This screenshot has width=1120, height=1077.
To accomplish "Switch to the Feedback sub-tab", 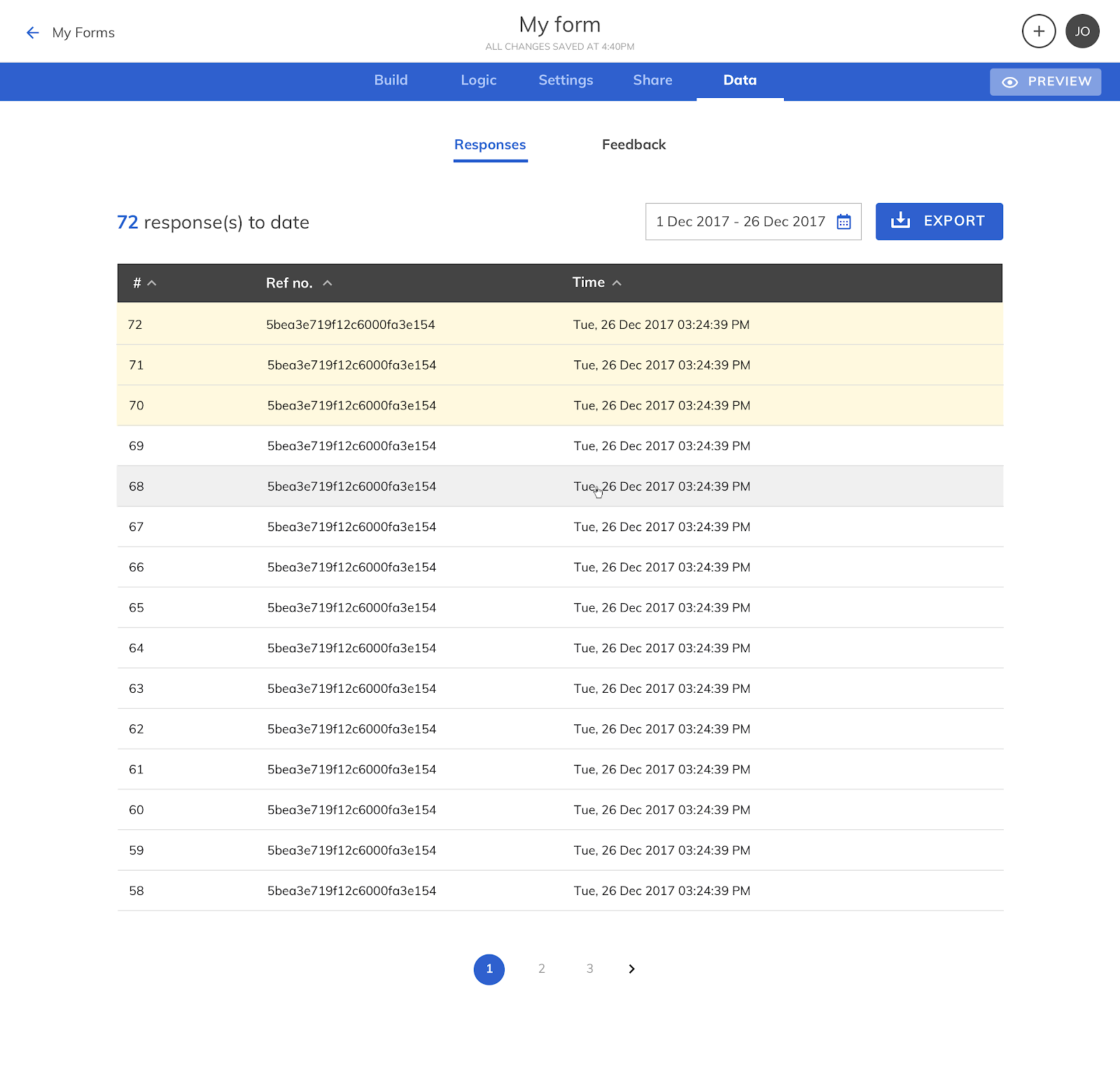I will 633,145.
